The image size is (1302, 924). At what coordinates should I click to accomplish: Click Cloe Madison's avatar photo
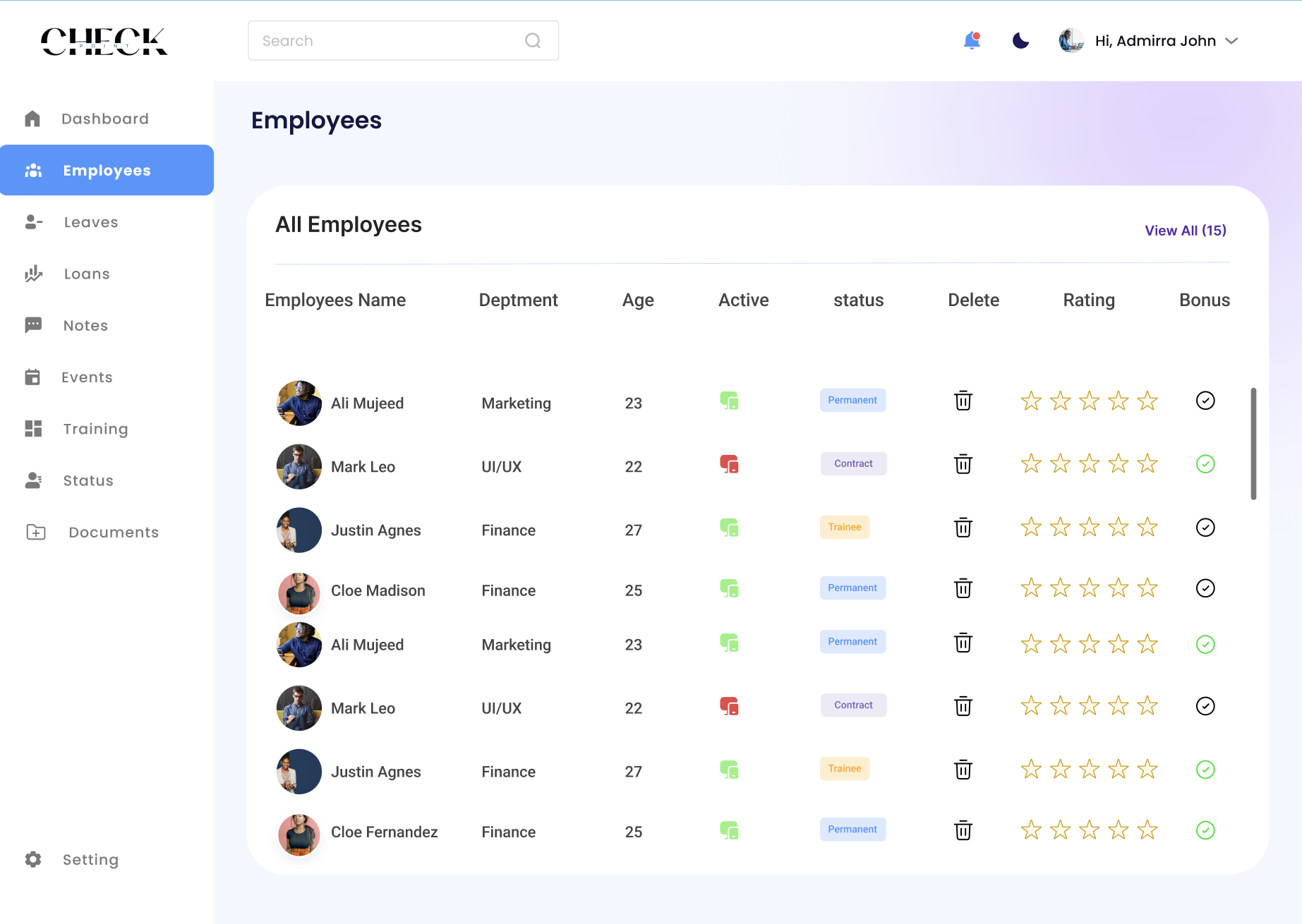pos(299,592)
